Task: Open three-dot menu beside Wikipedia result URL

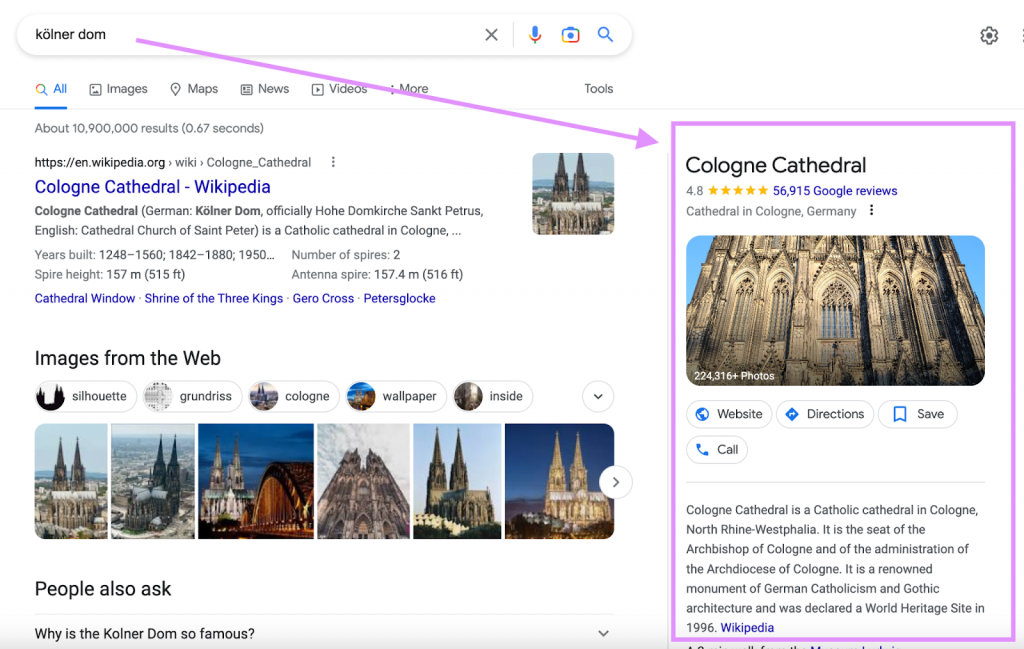Action: [x=333, y=162]
